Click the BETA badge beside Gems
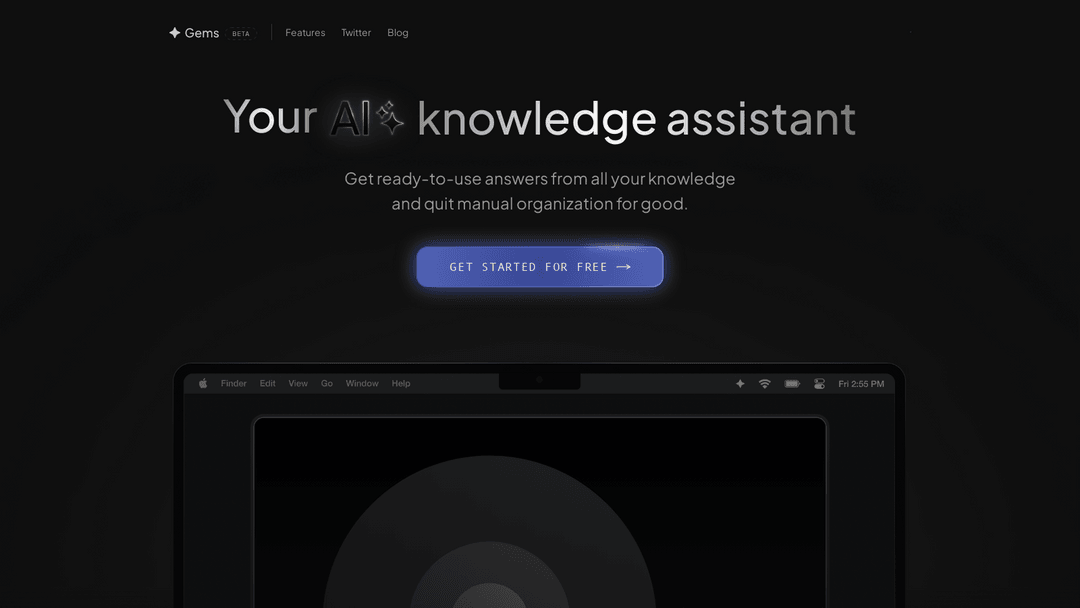Viewport: 1080px width, 608px height. click(x=241, y=34)
